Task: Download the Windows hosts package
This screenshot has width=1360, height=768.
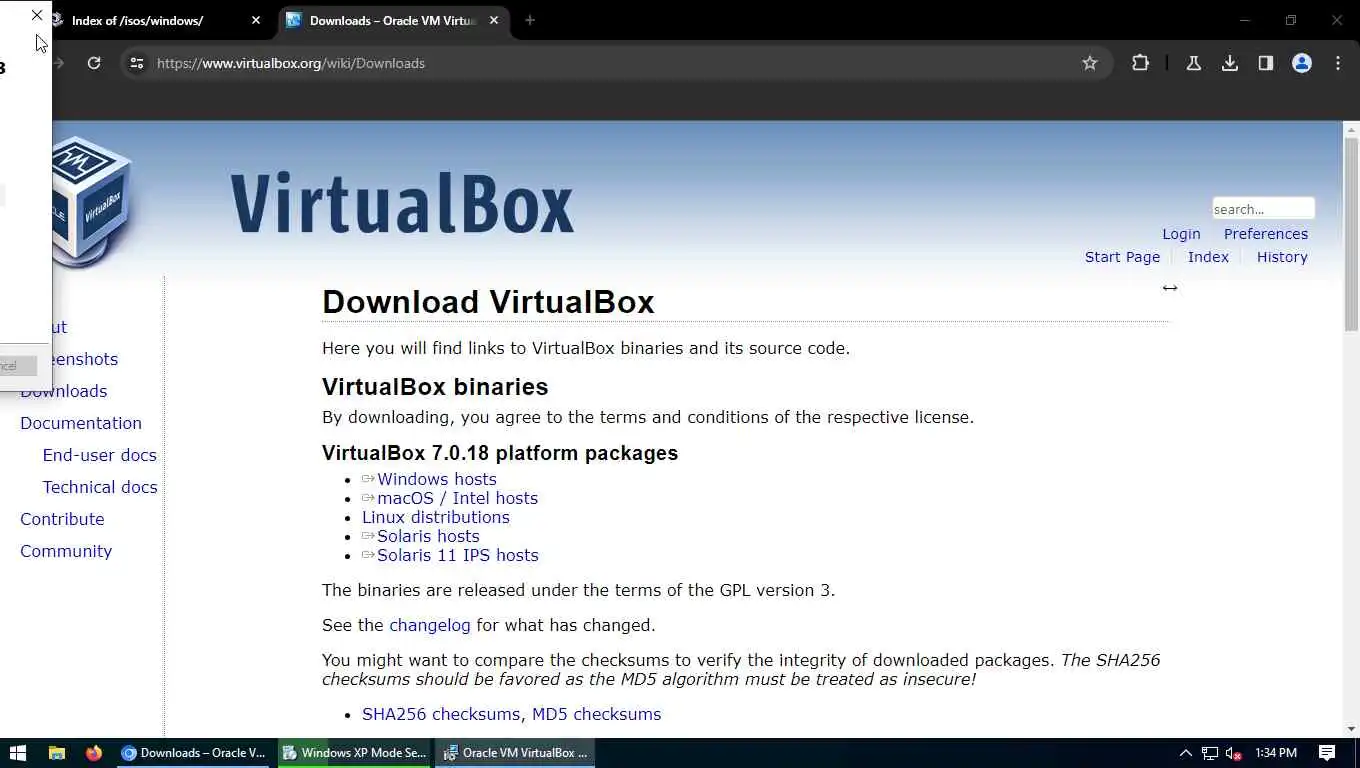Action: [x=436, y=479]
